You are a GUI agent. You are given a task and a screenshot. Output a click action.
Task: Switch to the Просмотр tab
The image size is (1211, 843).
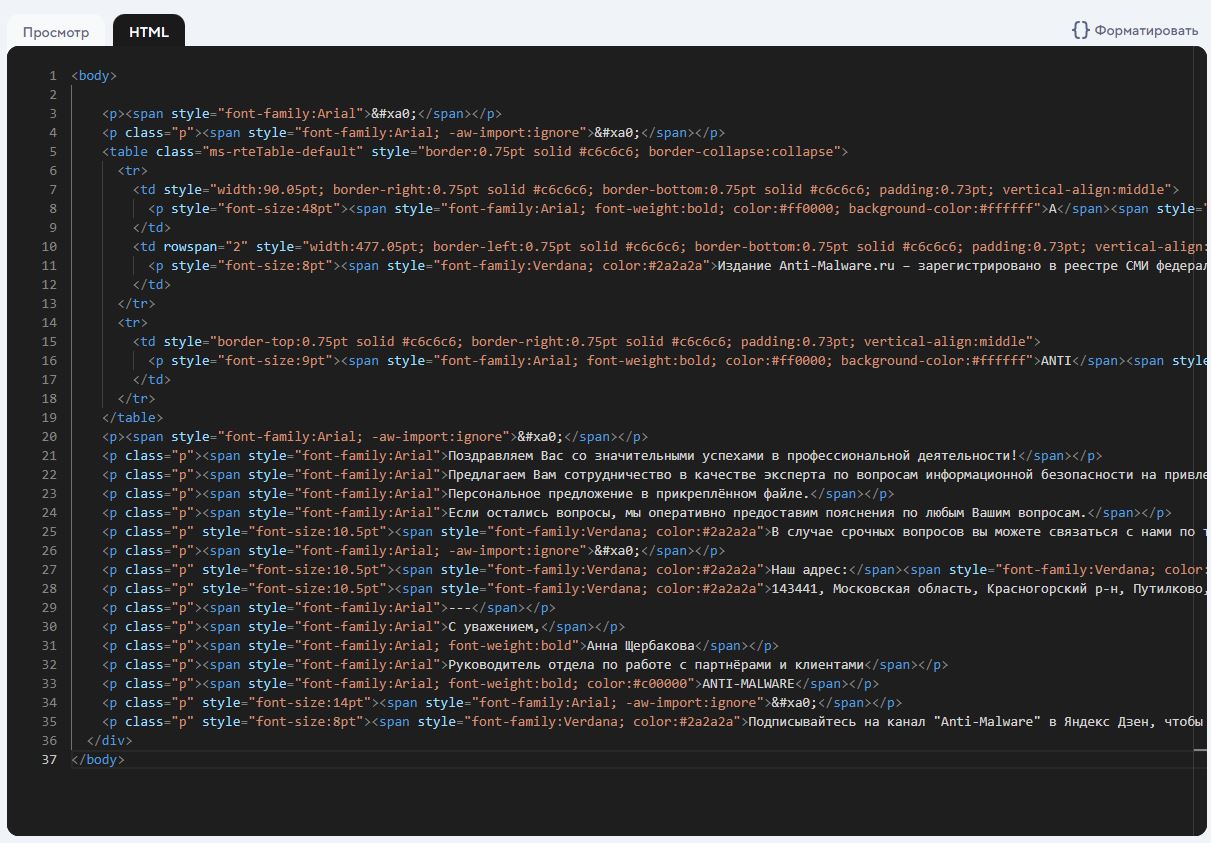(56, 32)
